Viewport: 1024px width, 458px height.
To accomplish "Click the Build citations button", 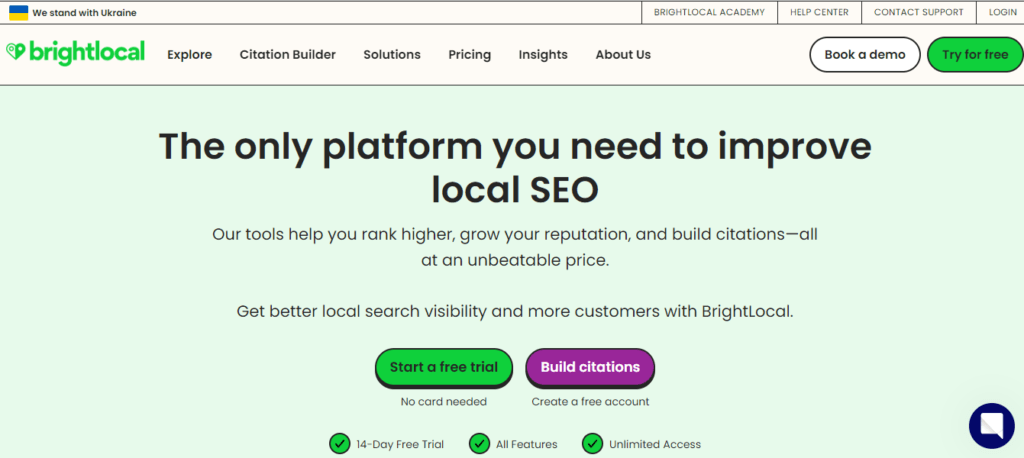I will (x=590, y=367).
